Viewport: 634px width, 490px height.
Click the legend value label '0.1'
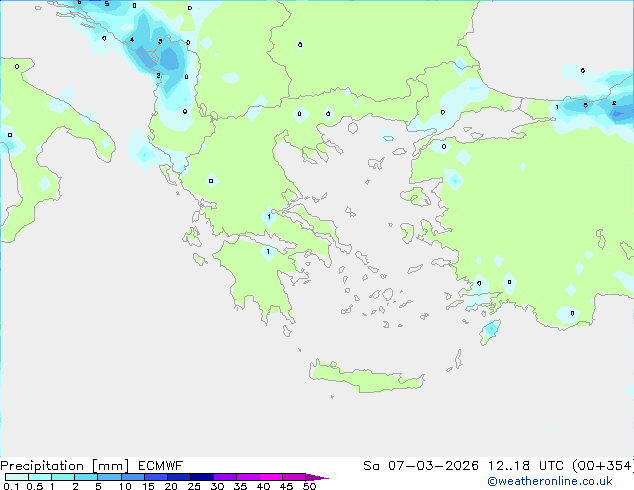11,486
